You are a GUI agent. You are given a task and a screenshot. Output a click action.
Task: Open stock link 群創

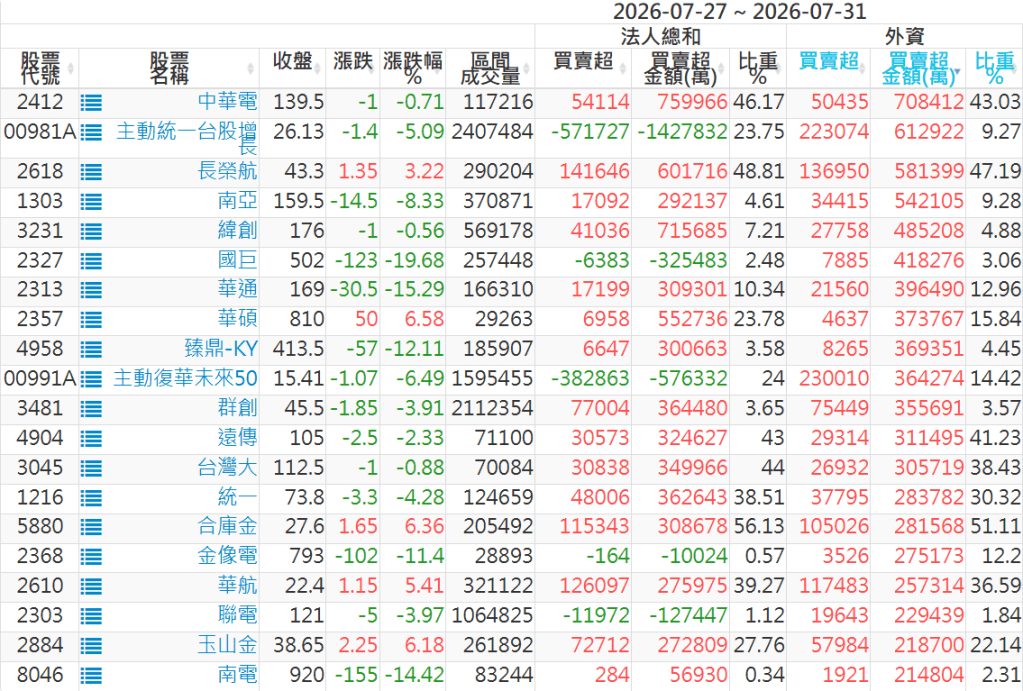tap(237, 408)
